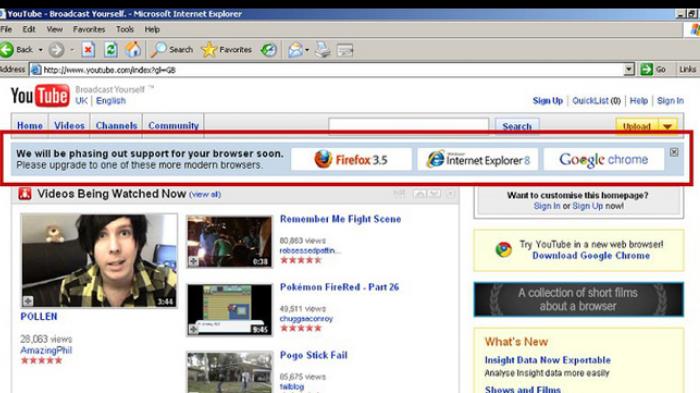Open Remember Me Fight Scene title
Image resolution: width=700 pixels, height=393 pixels.
[x=340, y=219]
